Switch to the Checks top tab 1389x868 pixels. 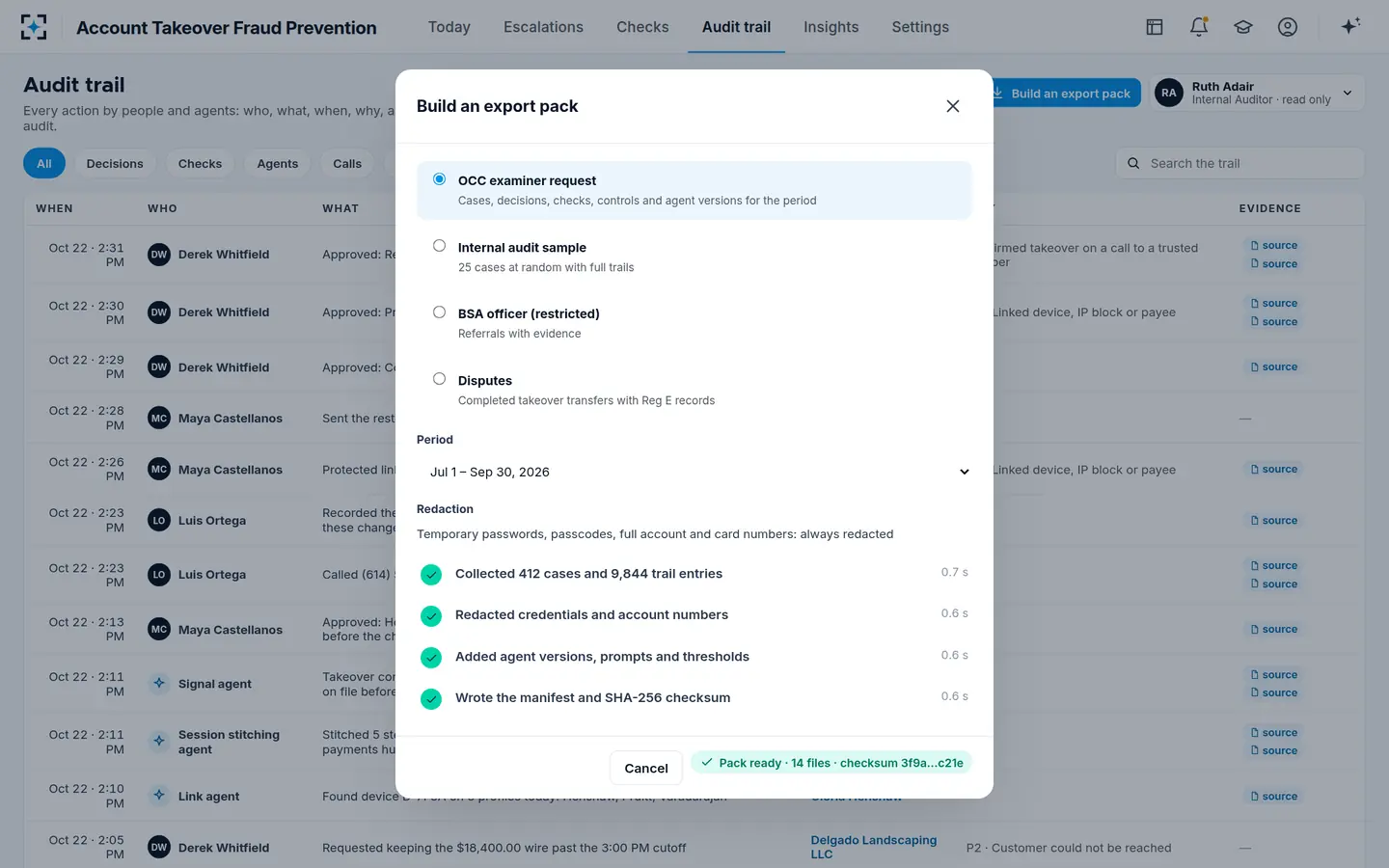tap(642, 27)
